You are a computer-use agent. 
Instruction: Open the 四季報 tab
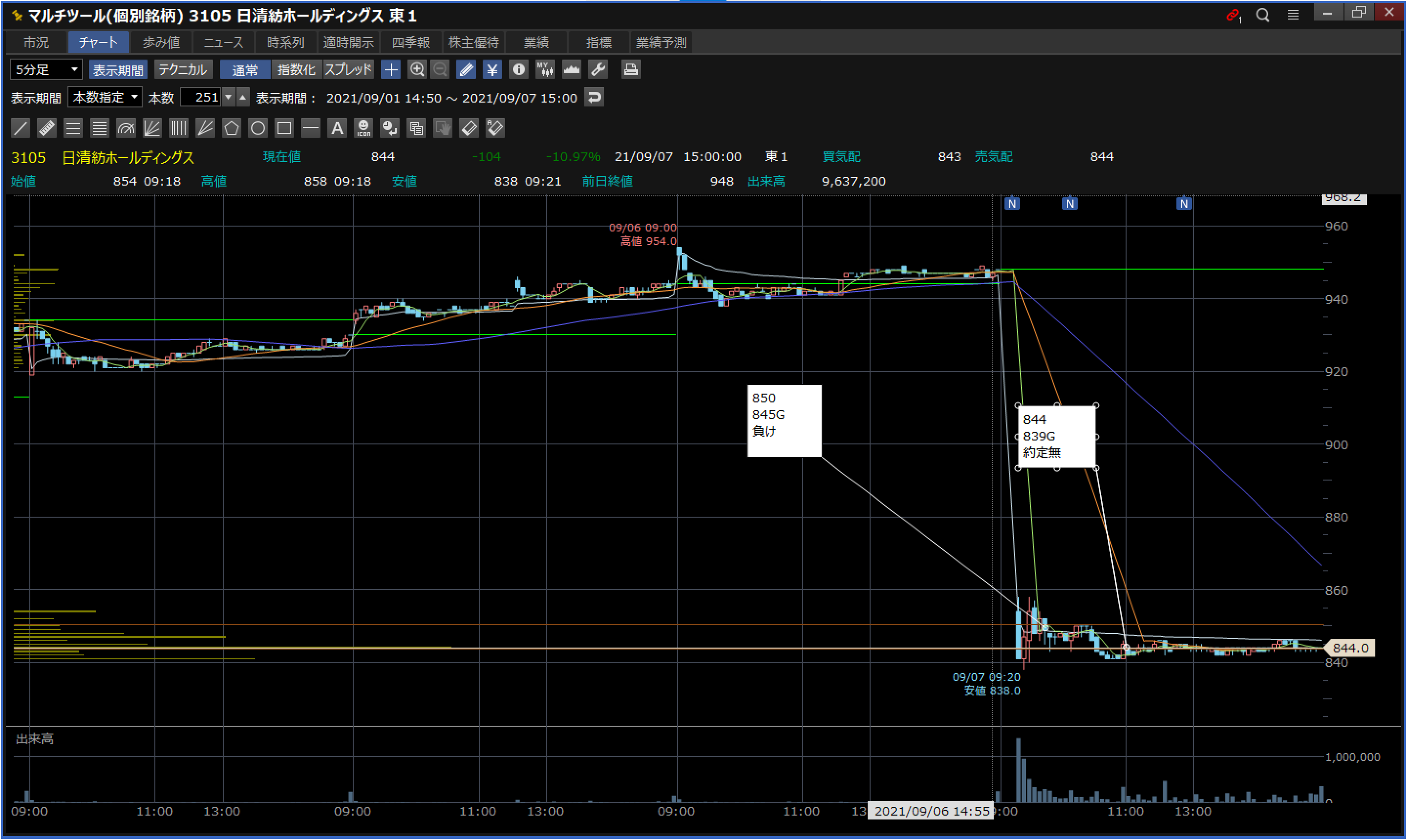coord(410,42)
